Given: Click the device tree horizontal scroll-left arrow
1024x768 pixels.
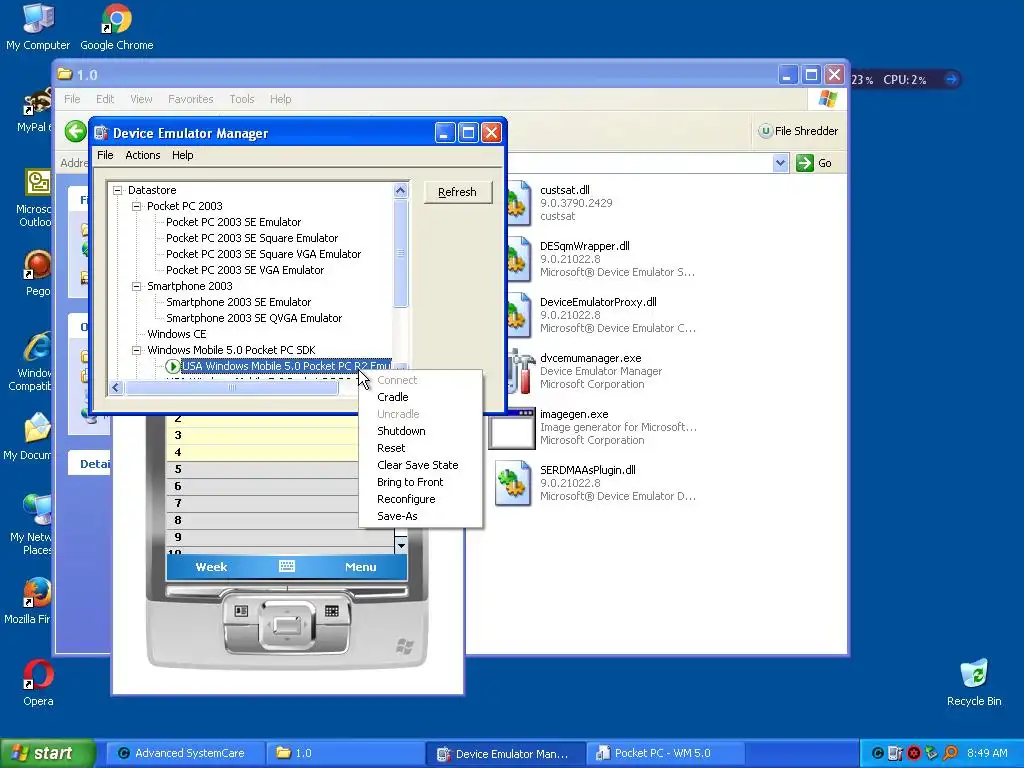Looking at the screenshot, I should [x=116, y=387].
